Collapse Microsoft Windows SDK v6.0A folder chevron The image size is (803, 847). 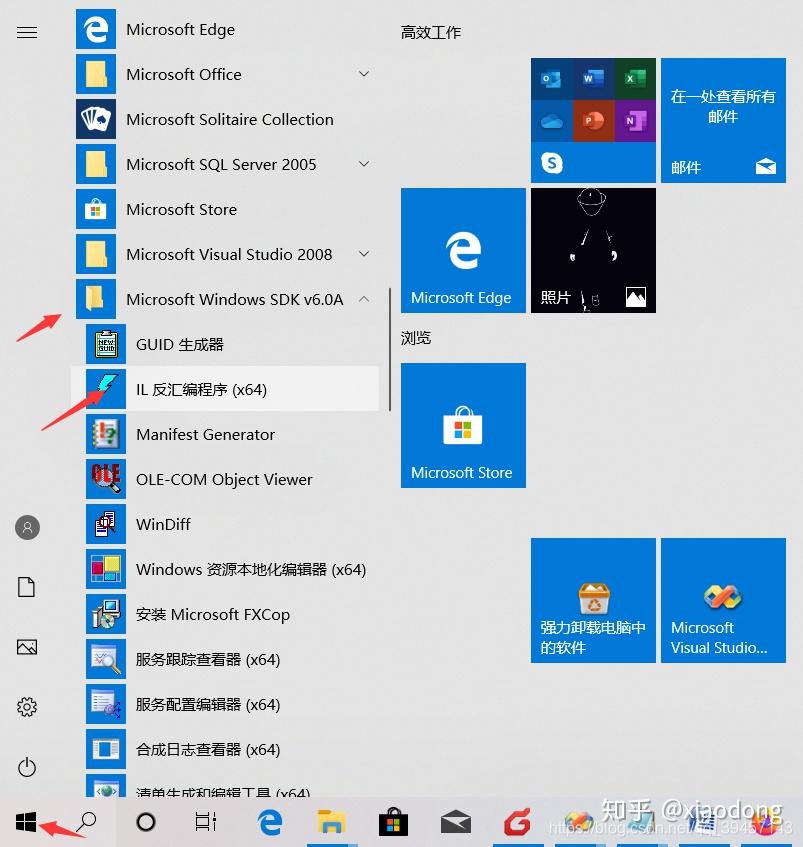tap(365, 299)
